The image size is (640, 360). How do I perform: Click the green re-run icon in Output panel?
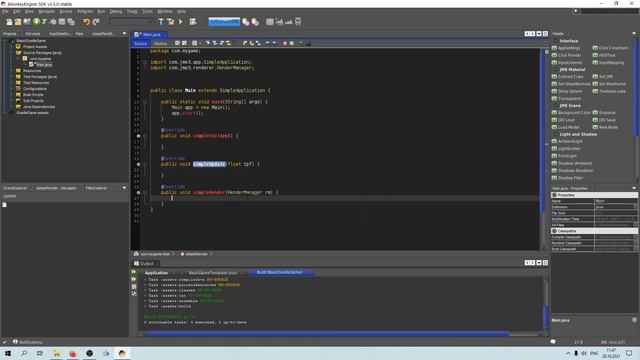pyautogui.click(x=134, y=272)
